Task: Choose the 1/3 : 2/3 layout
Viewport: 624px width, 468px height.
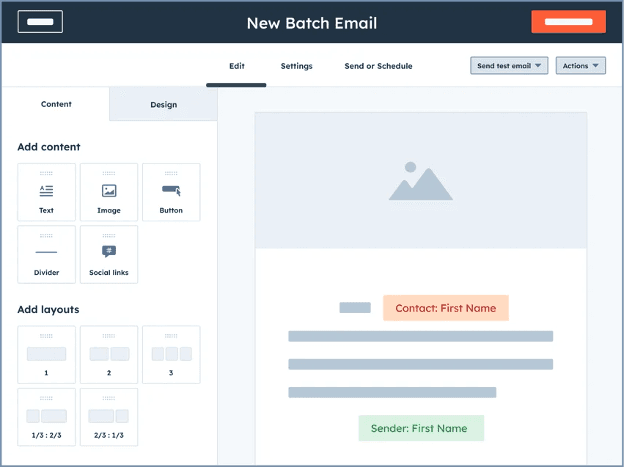Action: tap(46, 417)
